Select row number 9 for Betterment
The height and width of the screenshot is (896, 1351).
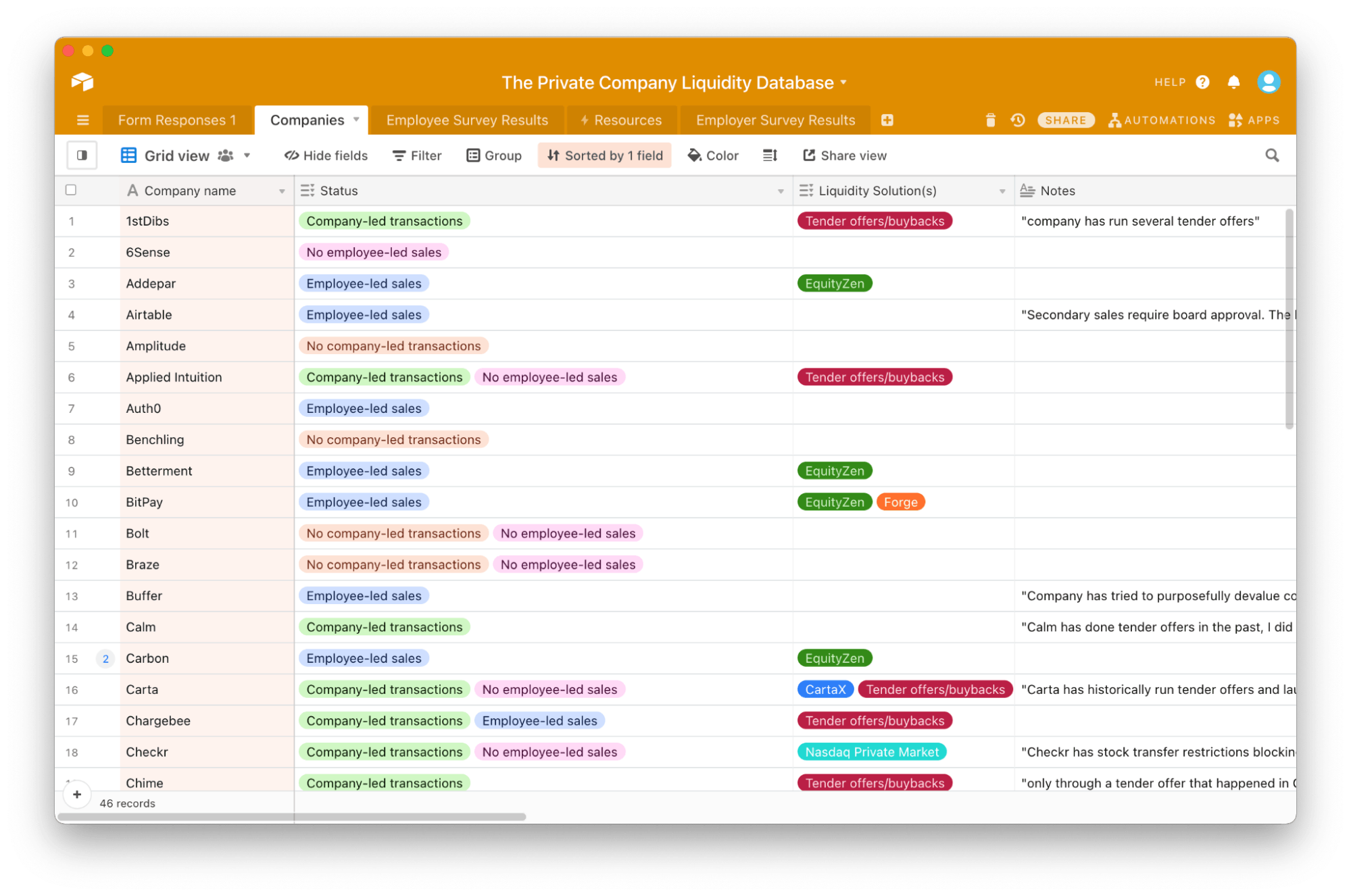tap(71, 471)
